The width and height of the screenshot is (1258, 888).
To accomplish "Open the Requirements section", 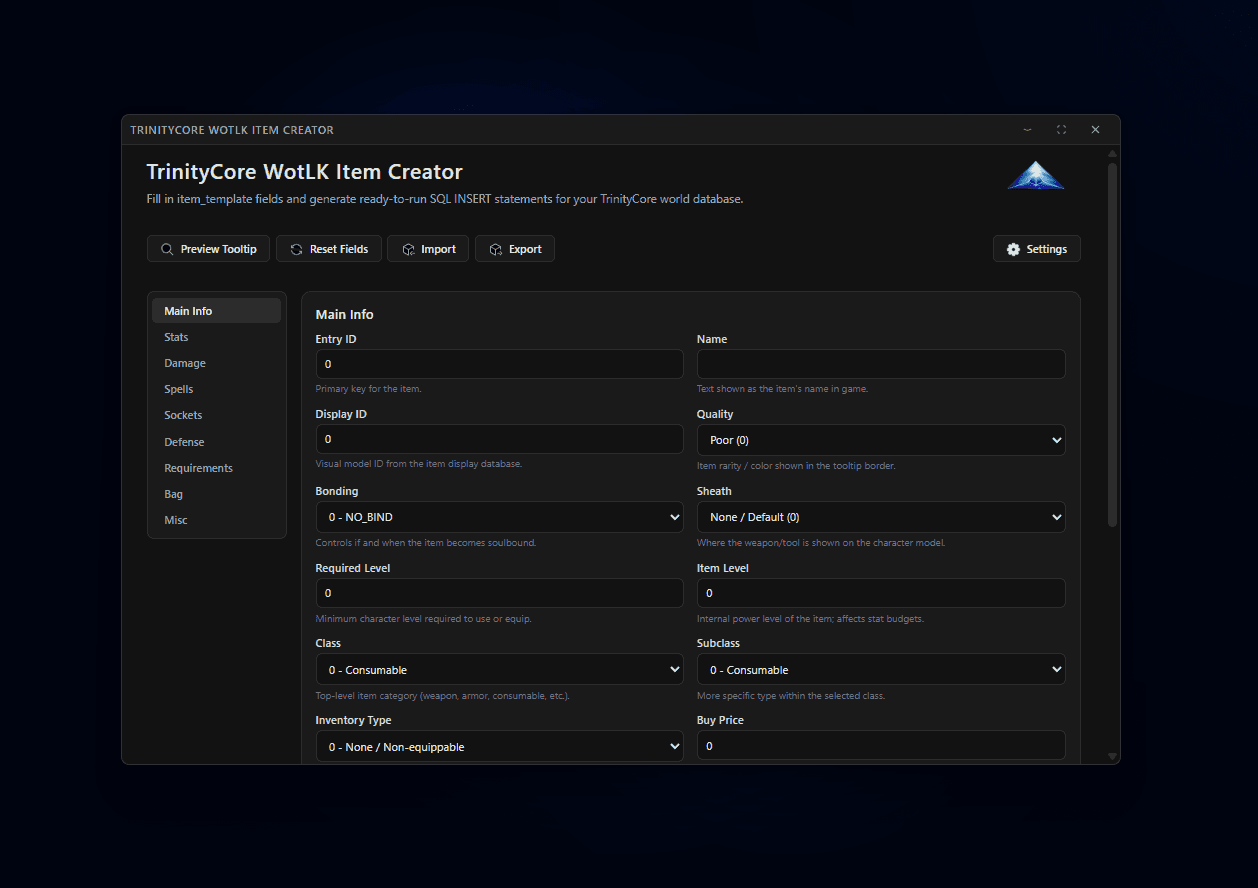I will point(216,468).
